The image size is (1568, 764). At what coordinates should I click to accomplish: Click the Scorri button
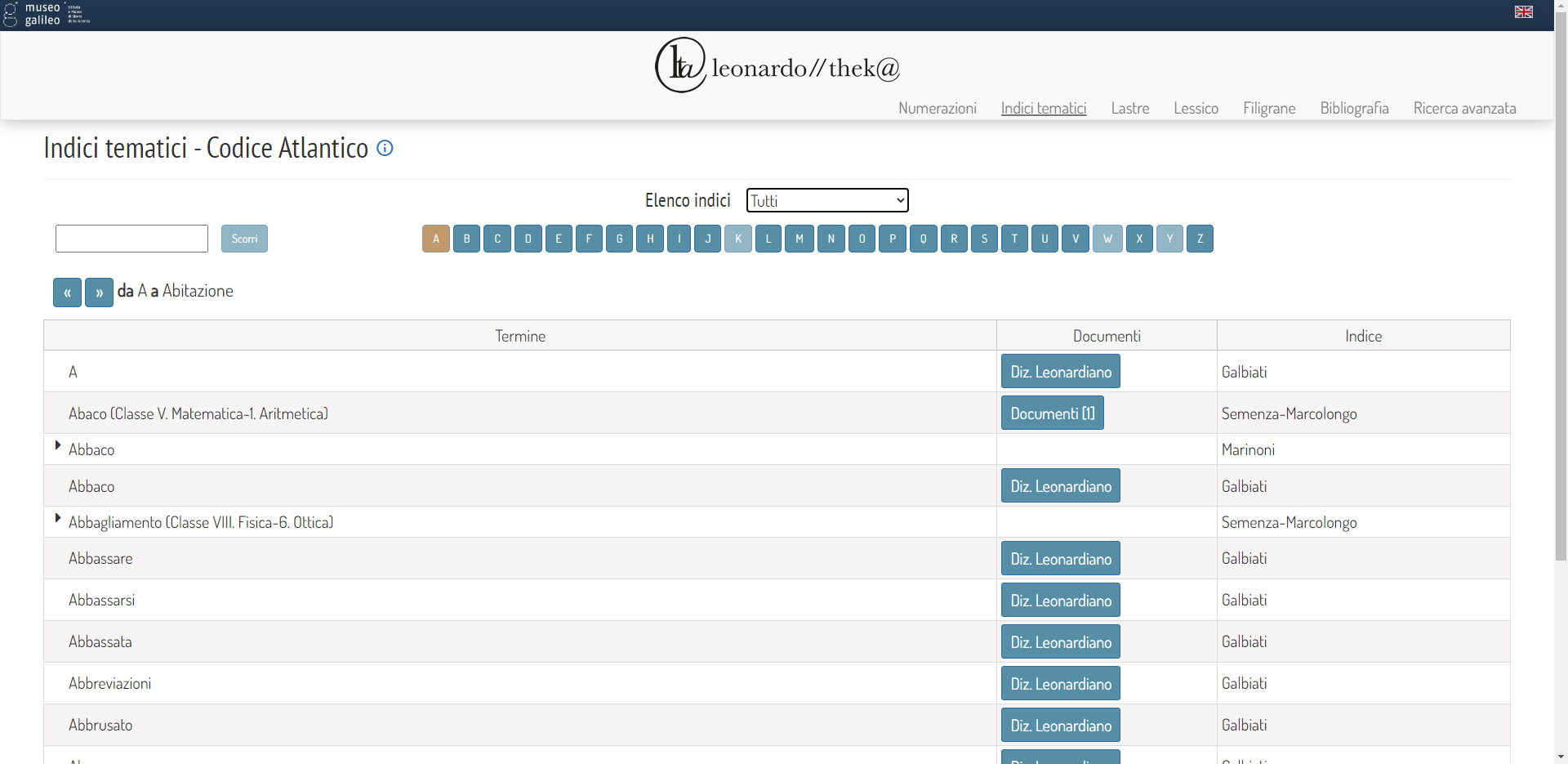pos(244,239)
